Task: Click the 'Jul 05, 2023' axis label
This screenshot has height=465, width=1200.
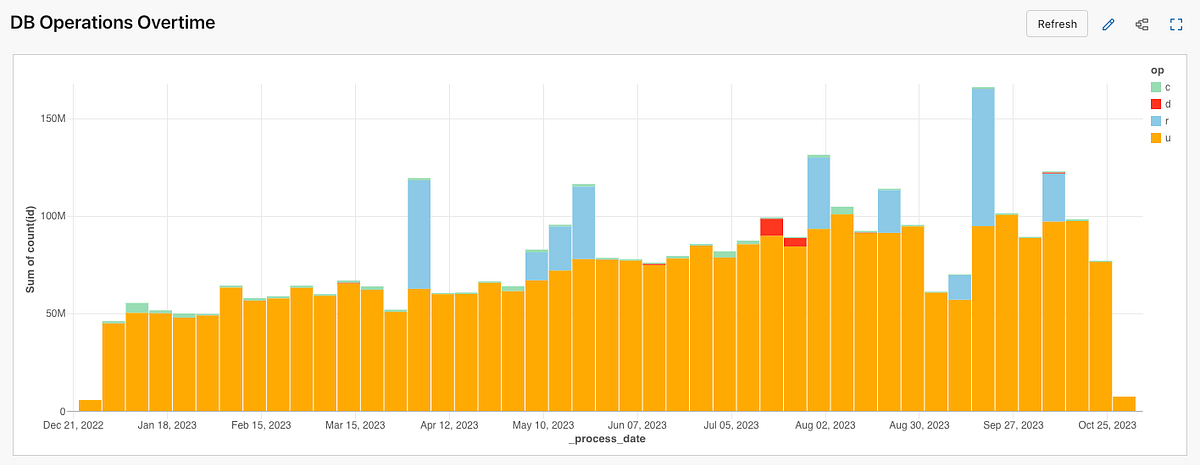Action: pyautogui.click(x=733, y=425)
